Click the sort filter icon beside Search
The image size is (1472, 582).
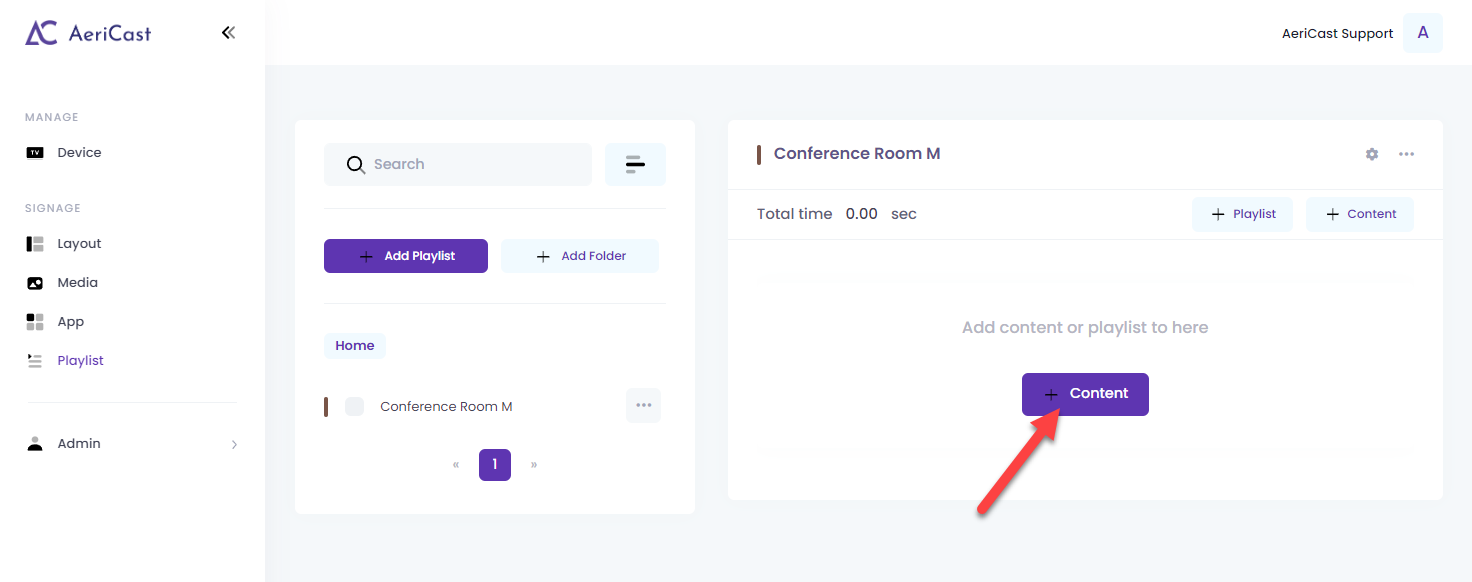click(635, 165)
